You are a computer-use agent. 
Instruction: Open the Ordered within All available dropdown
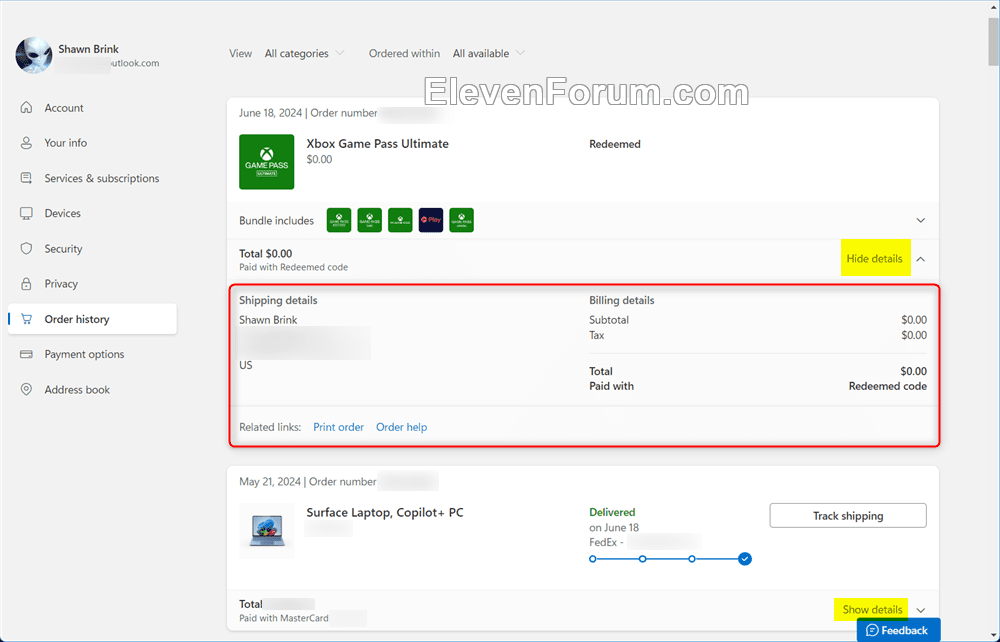(489, 54)
